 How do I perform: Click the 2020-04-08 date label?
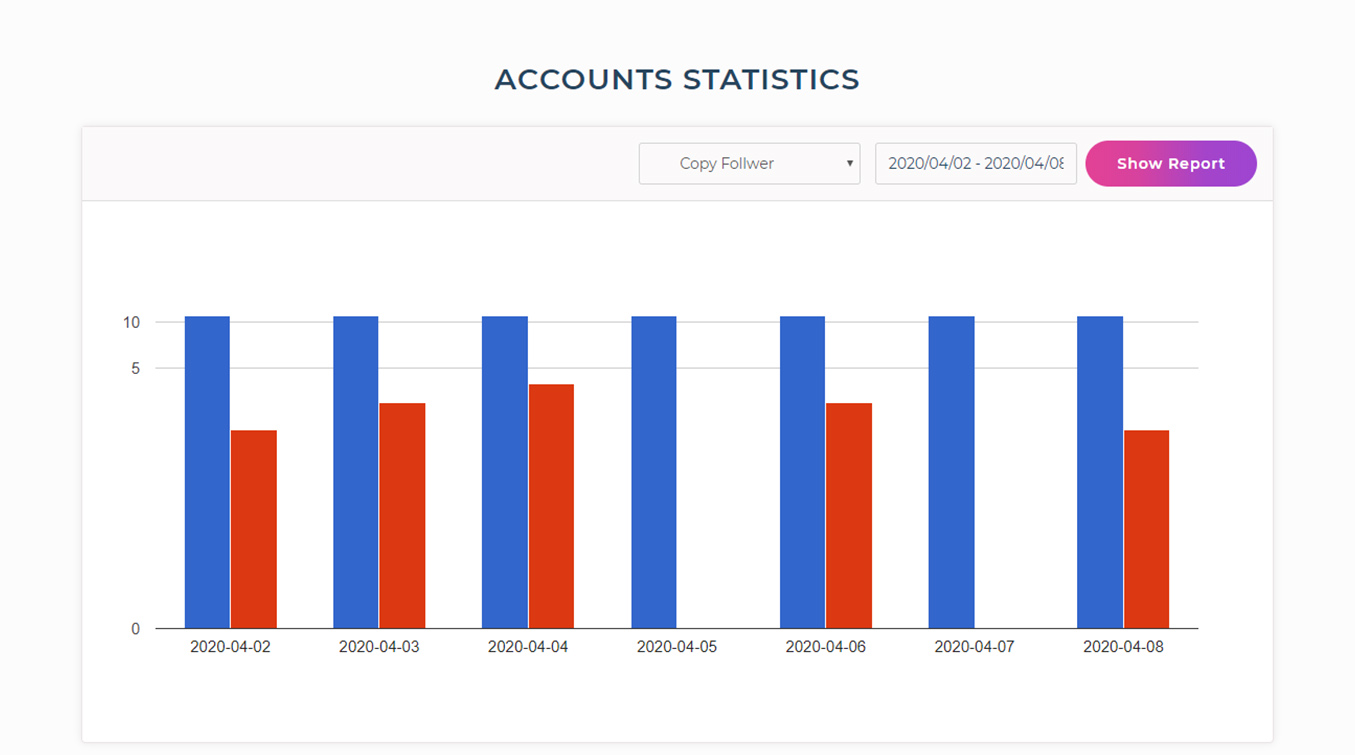point(1122,646)
